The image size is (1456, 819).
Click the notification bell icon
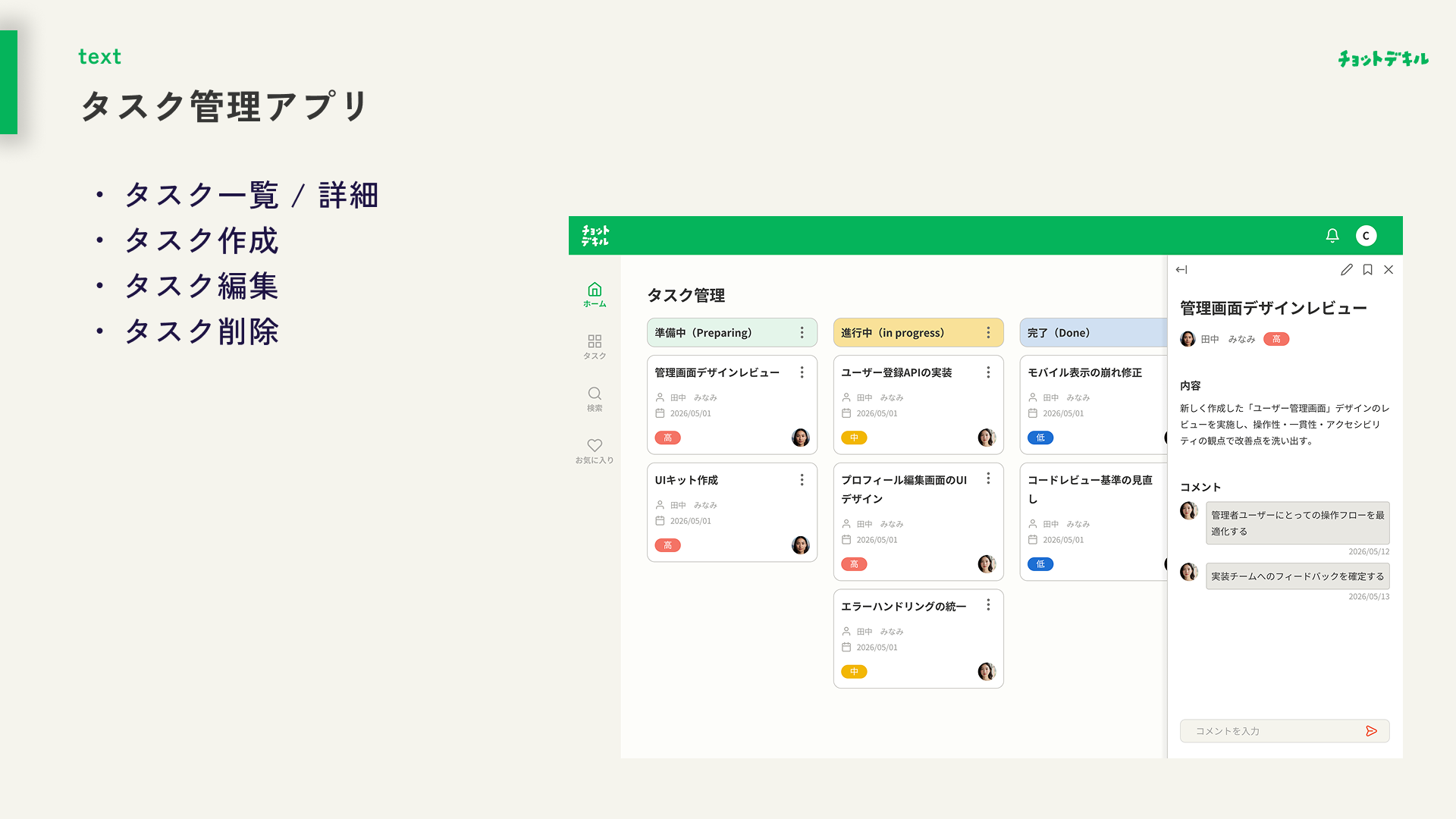click(x=1332, y=235)
